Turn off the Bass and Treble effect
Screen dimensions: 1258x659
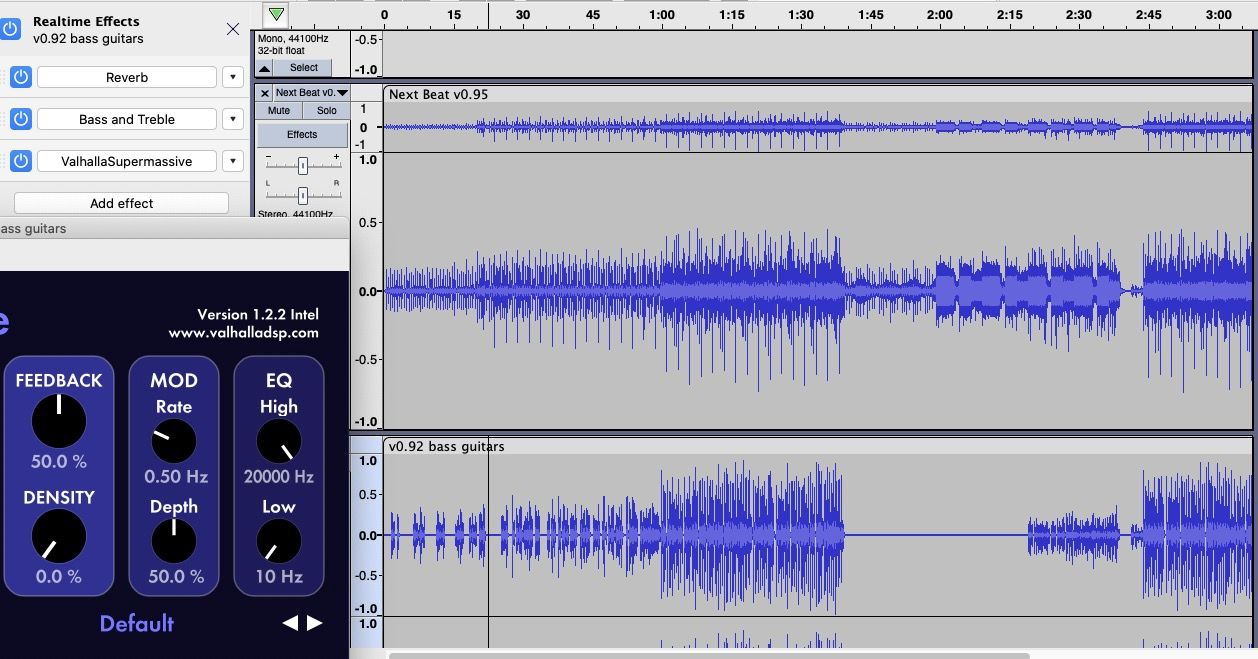pyautogui.click(x=21, y=119)
